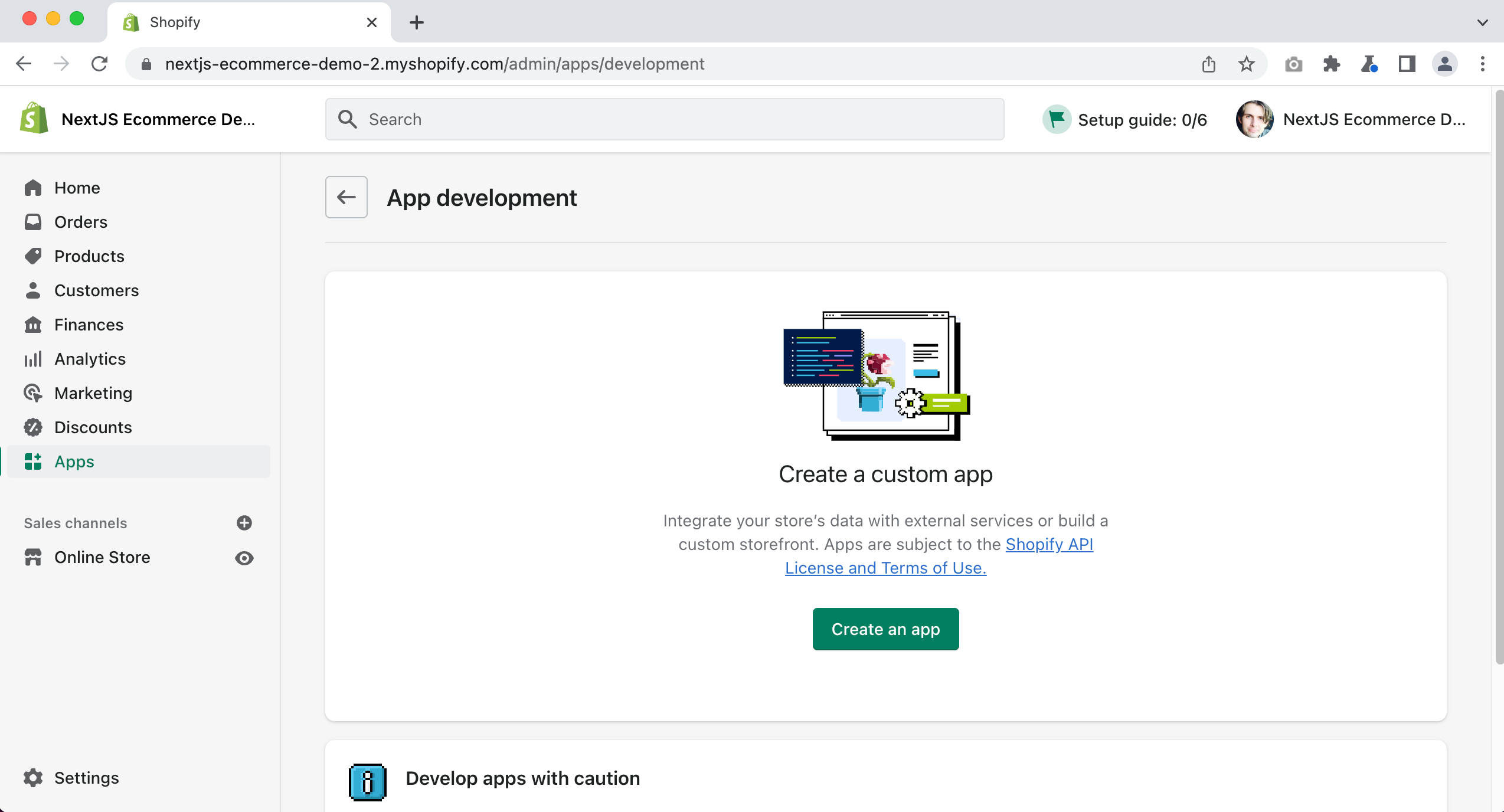Click the Search input field
Image resolution: width=1504 pixels, height=812 pixels.
pos(665,119)
